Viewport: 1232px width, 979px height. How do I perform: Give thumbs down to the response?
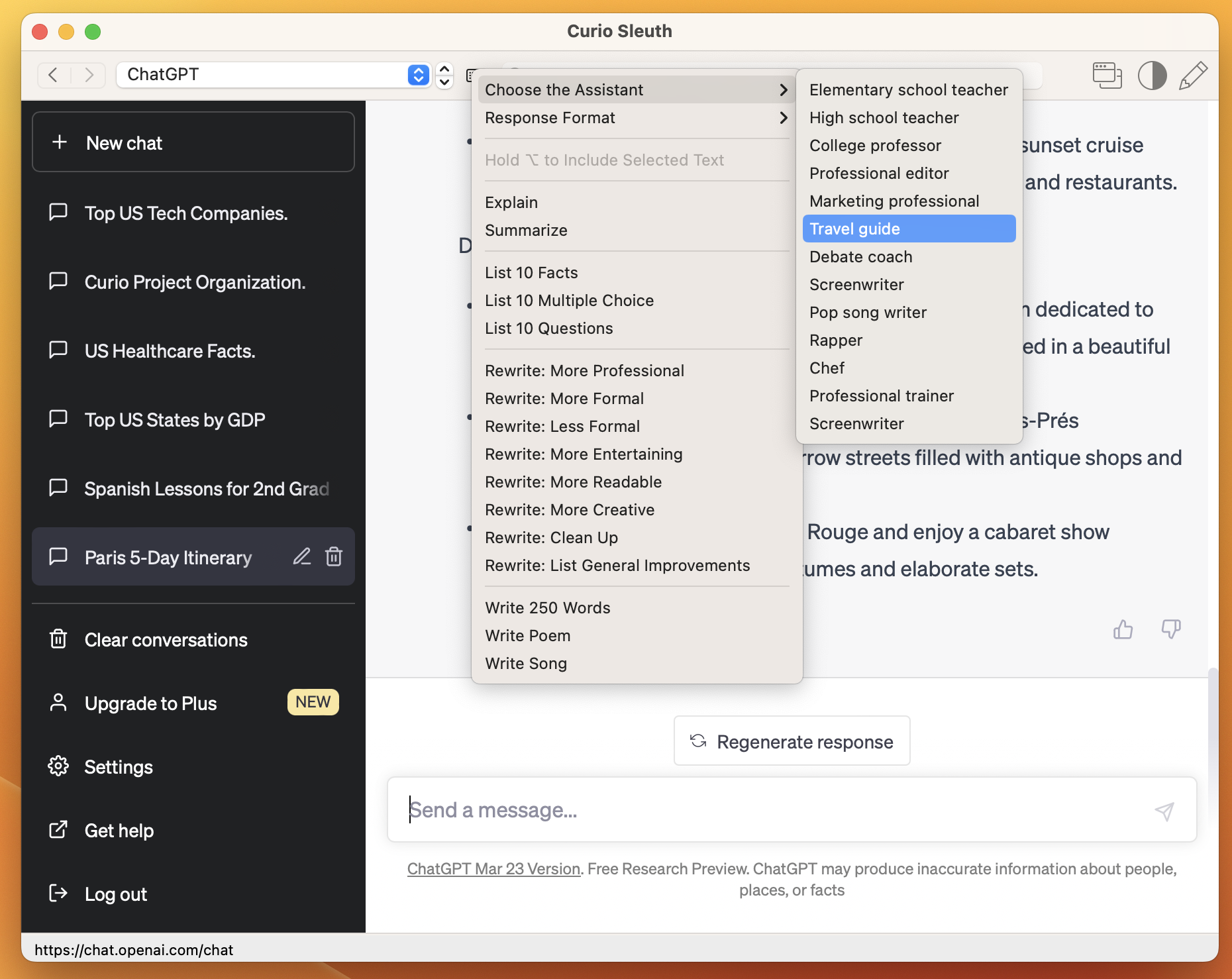point(1171,629)
